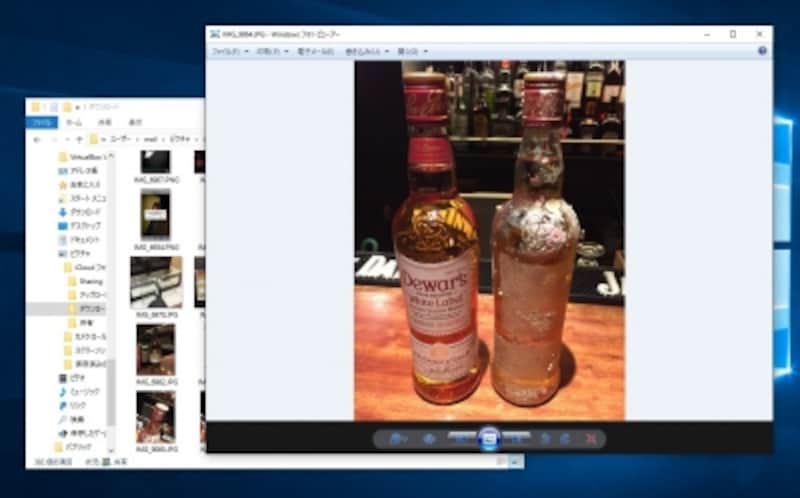The height and width of the screenshot is (498, 800).
Task: Open the quick access toolbar dropdown in Explorer
Action: point(78,108)
